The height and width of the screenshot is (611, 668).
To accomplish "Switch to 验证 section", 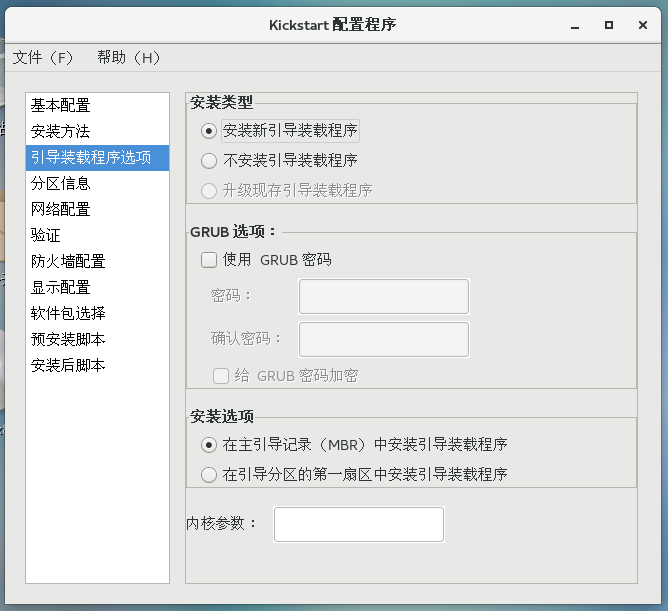I will coord(46,235).
